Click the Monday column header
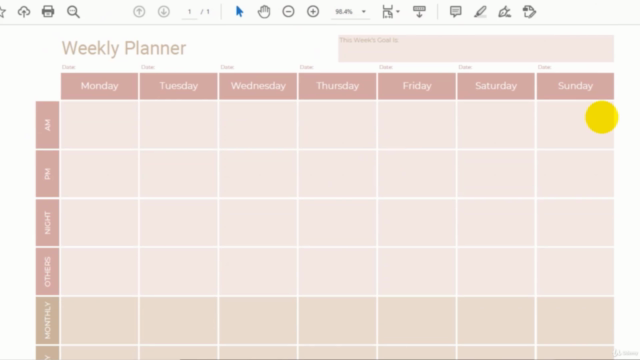Image resolution: width=640 pixels, height=360 pixels. click(100, 86)
